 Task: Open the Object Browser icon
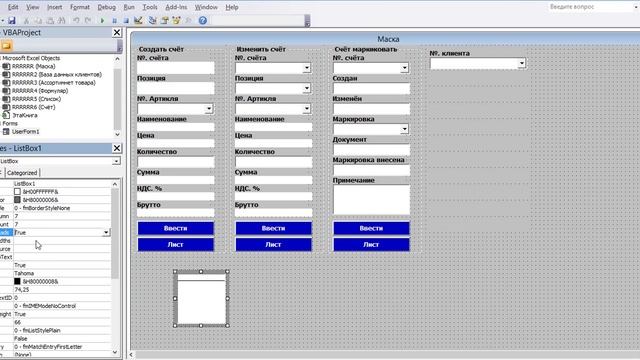point(176,20)
